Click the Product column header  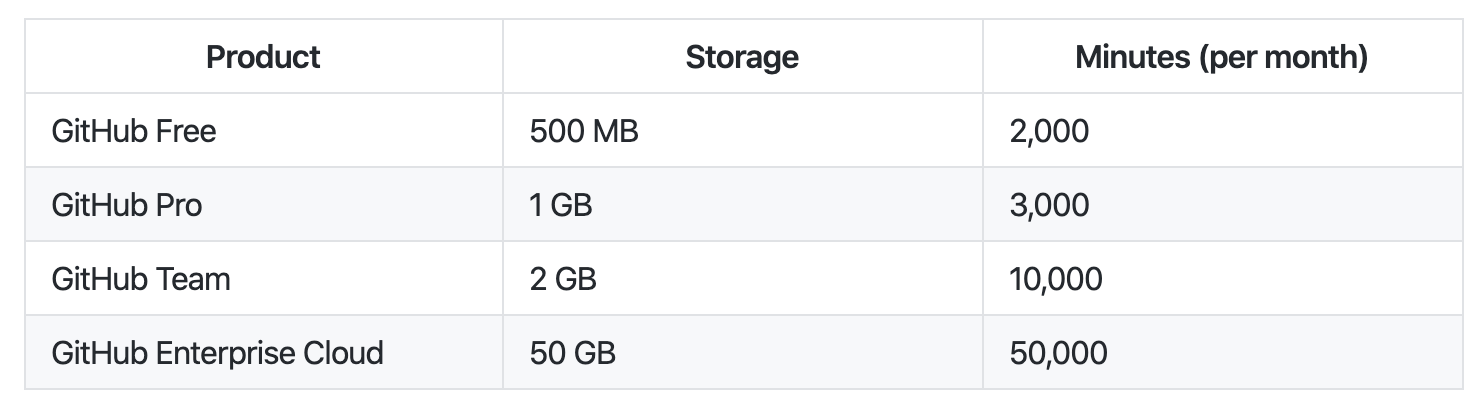pos(263,57)
